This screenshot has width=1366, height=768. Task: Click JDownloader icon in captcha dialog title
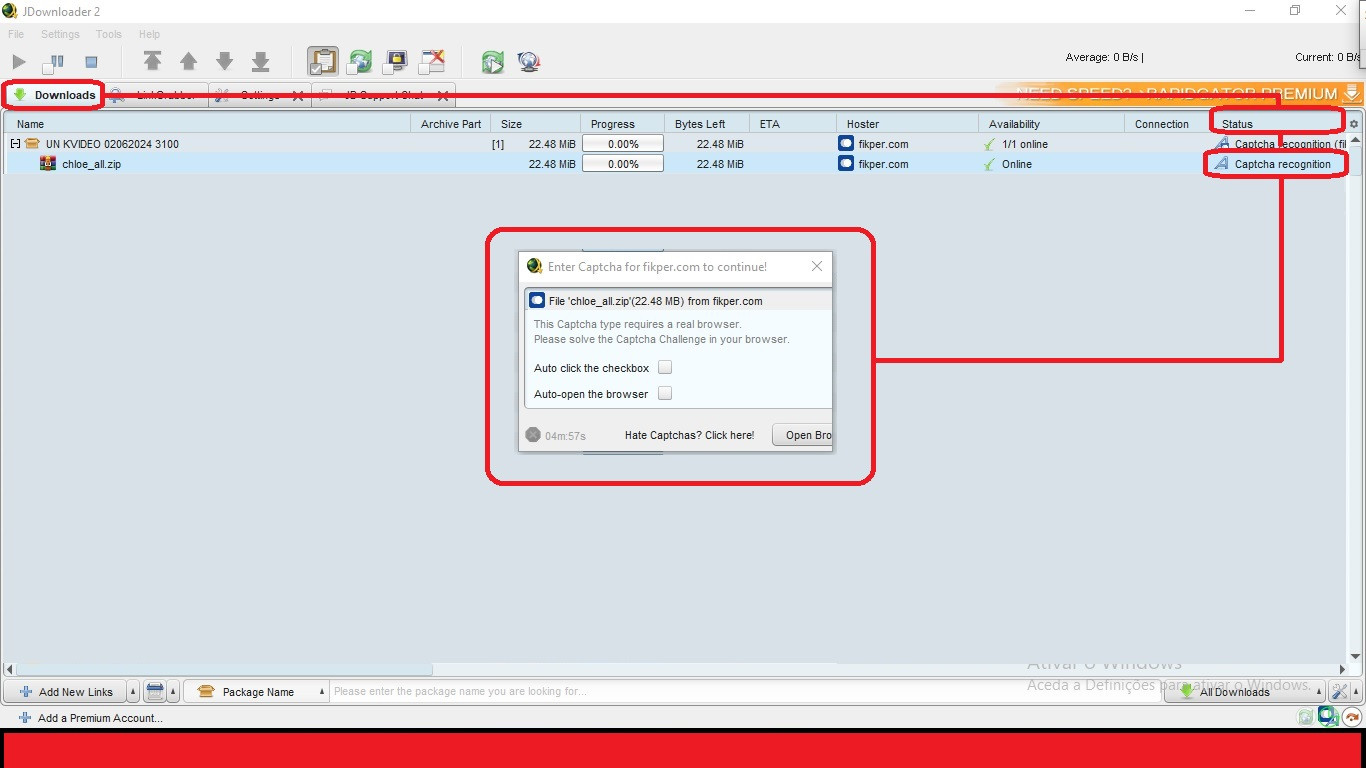coord(535,266)
